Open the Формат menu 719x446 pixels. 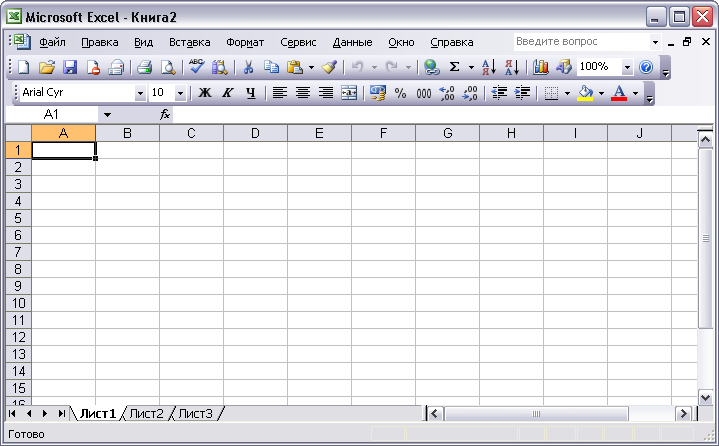pyautogui.click(x=245, y=42)
